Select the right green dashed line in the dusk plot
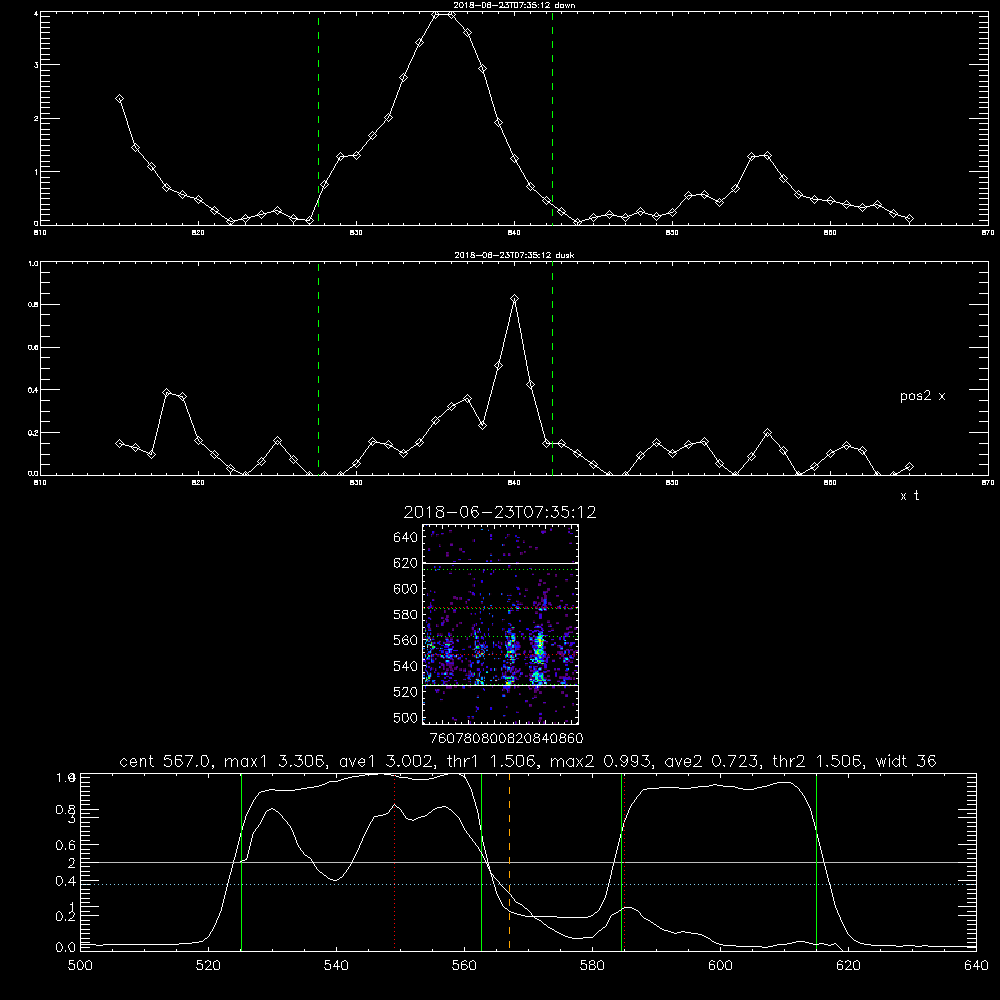Image resolution: width=1000 pixels, height=1000 pixels. pos(552,369)
